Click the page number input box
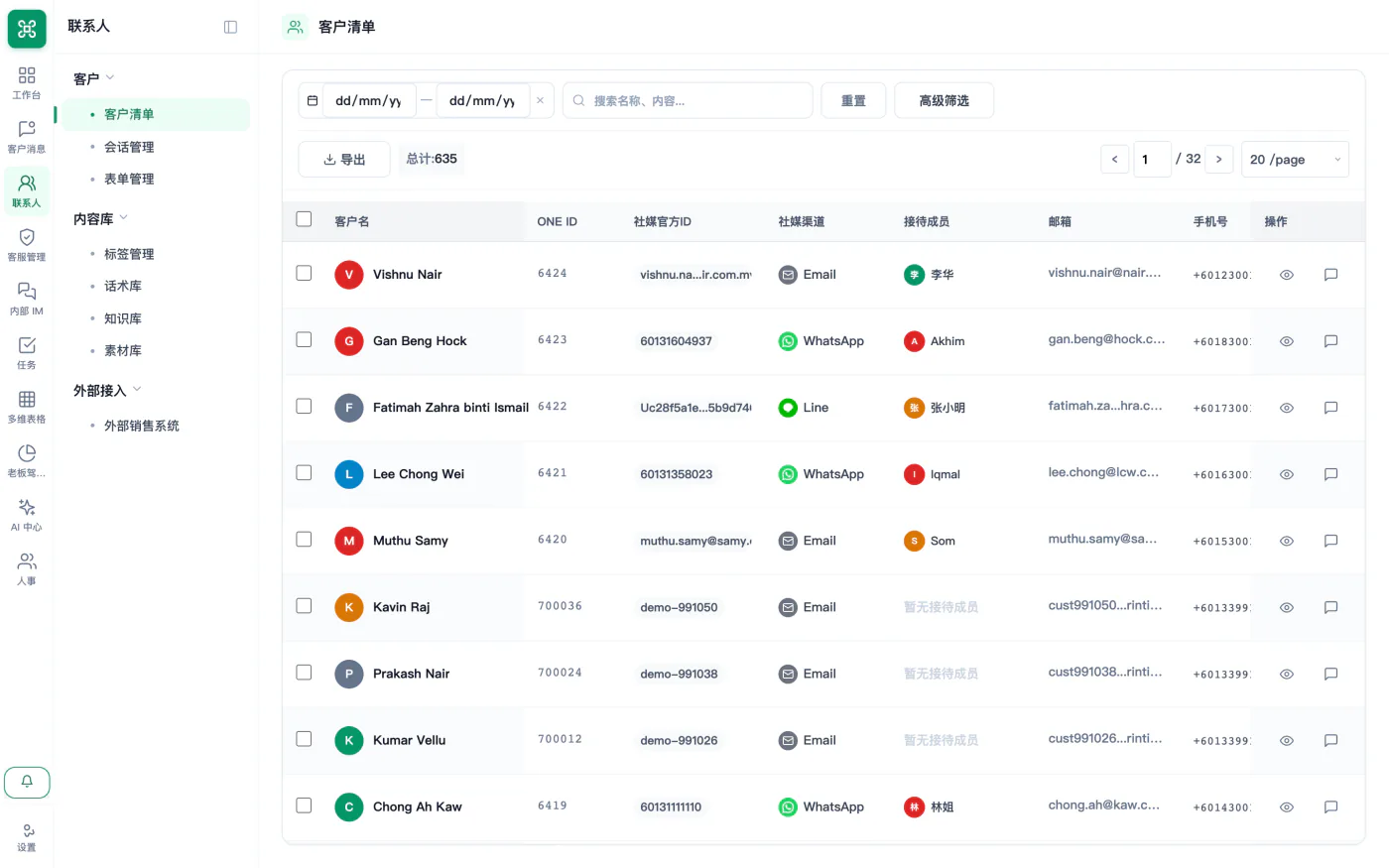 1152,159
